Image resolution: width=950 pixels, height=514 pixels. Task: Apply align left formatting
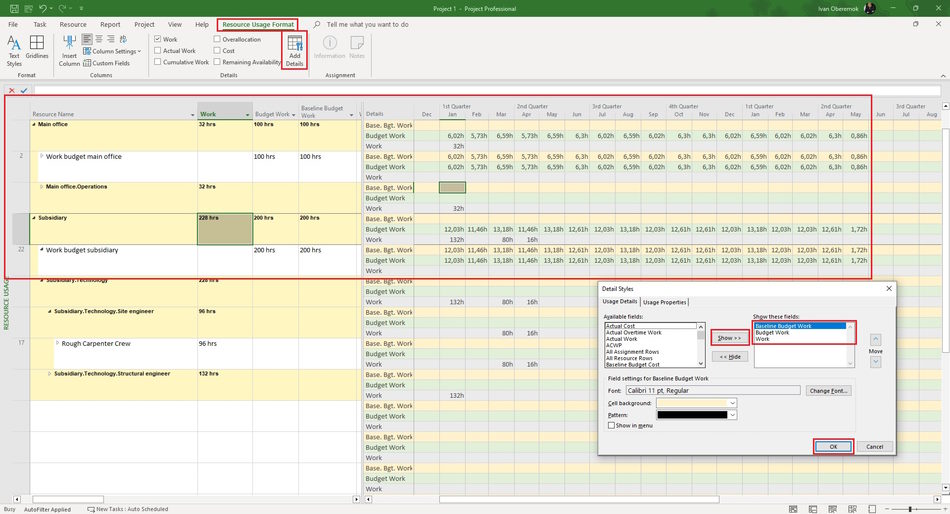pos(87,39)
